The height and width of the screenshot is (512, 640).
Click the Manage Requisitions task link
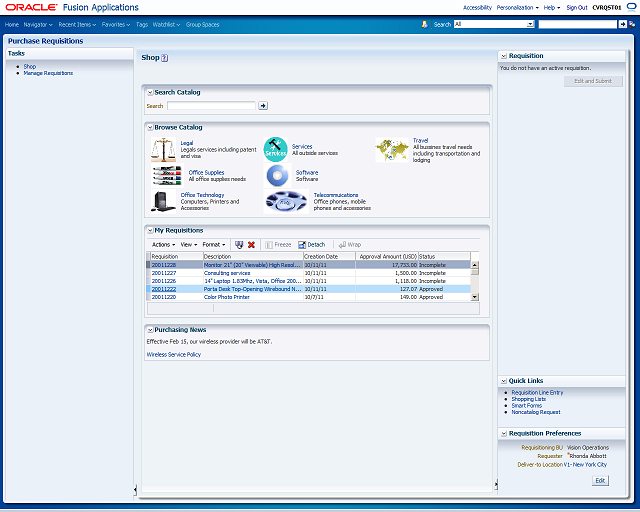click(48, 73)
